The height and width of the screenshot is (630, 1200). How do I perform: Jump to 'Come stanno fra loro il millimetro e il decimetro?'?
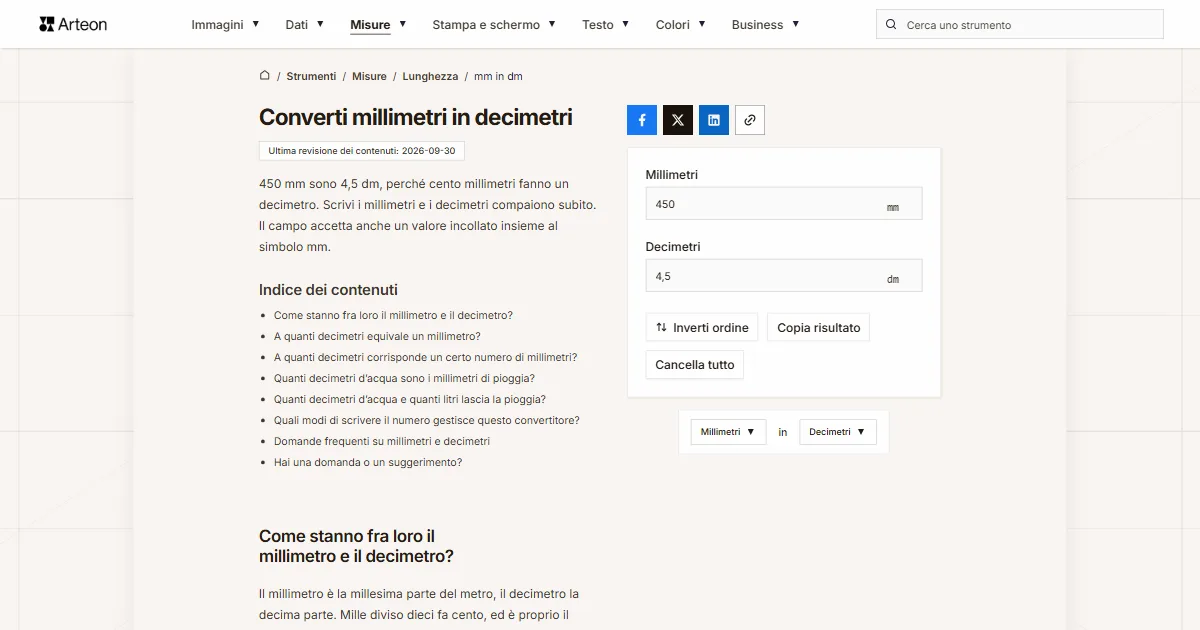click(x=393, y=315)
